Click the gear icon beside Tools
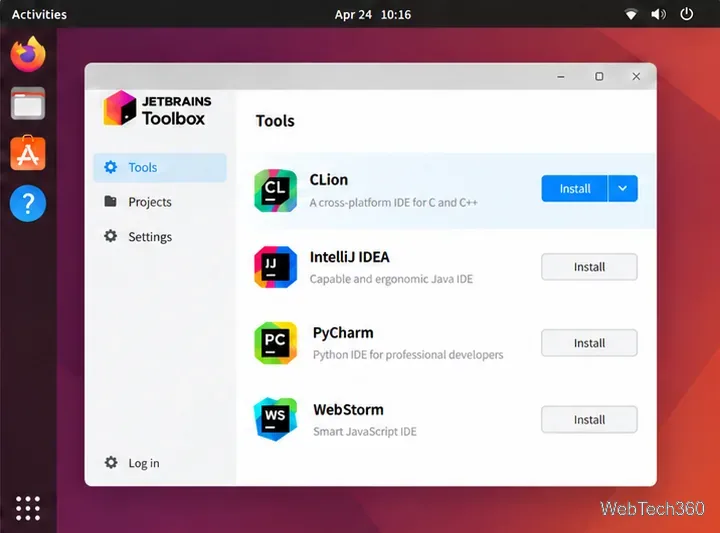Viewport: 720px width, 533px height. coord(110,167)
